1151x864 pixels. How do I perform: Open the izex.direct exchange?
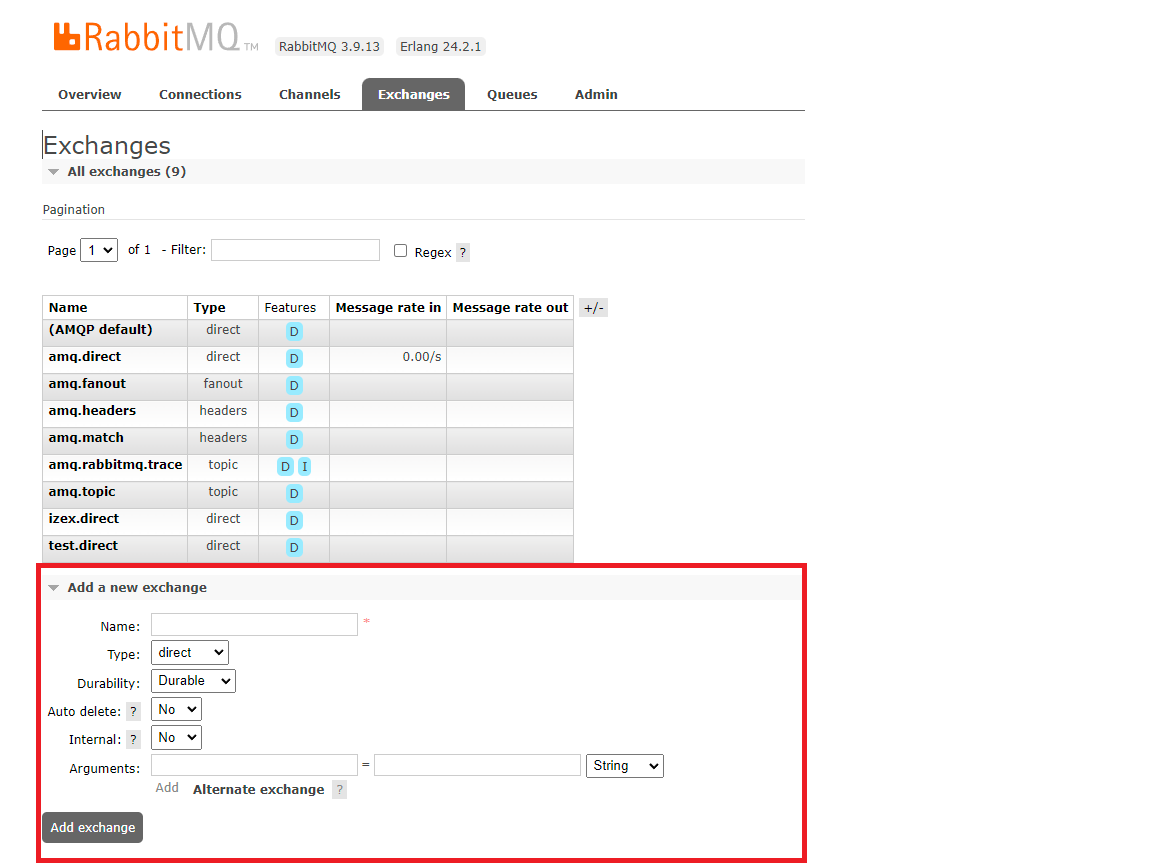(84, 519)
